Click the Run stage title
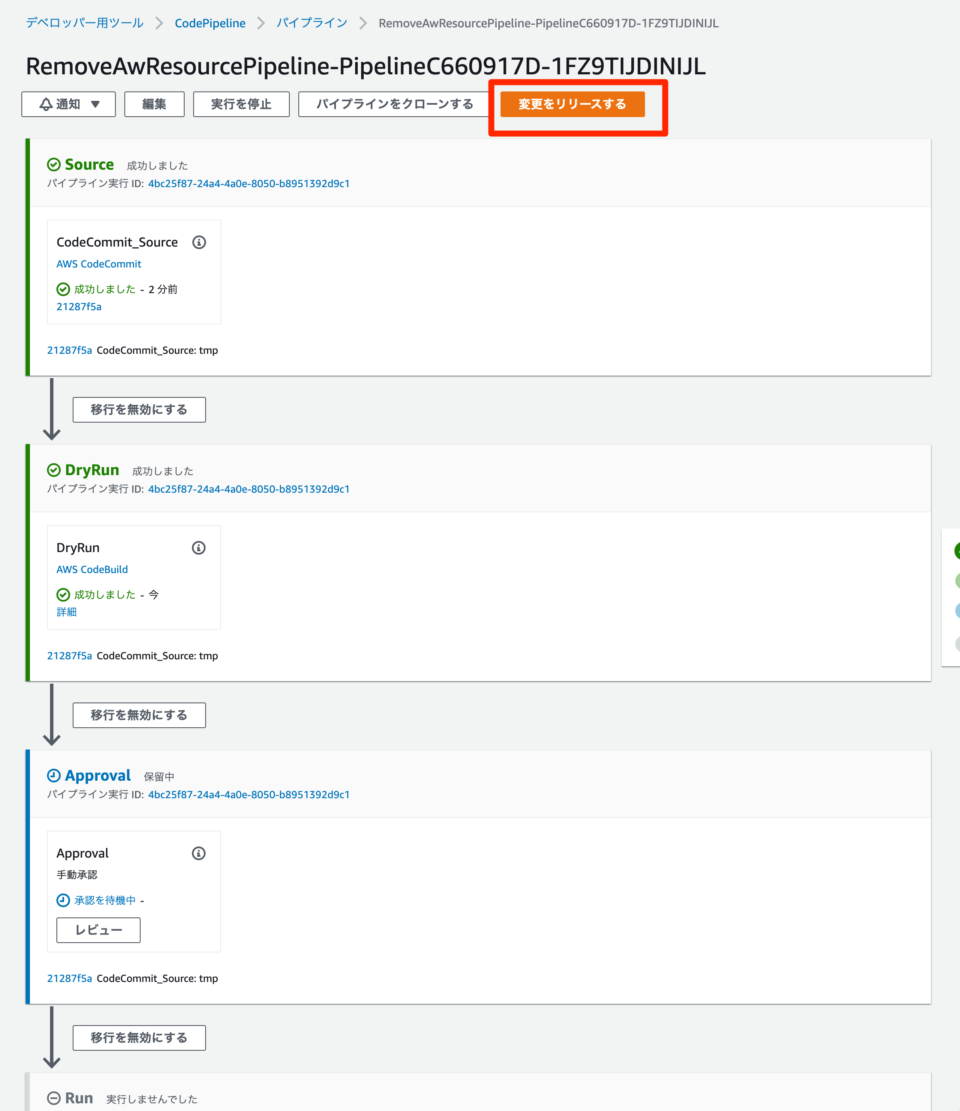The width and height of the screenshot is (960, 1111). [x=79, y=1098]
